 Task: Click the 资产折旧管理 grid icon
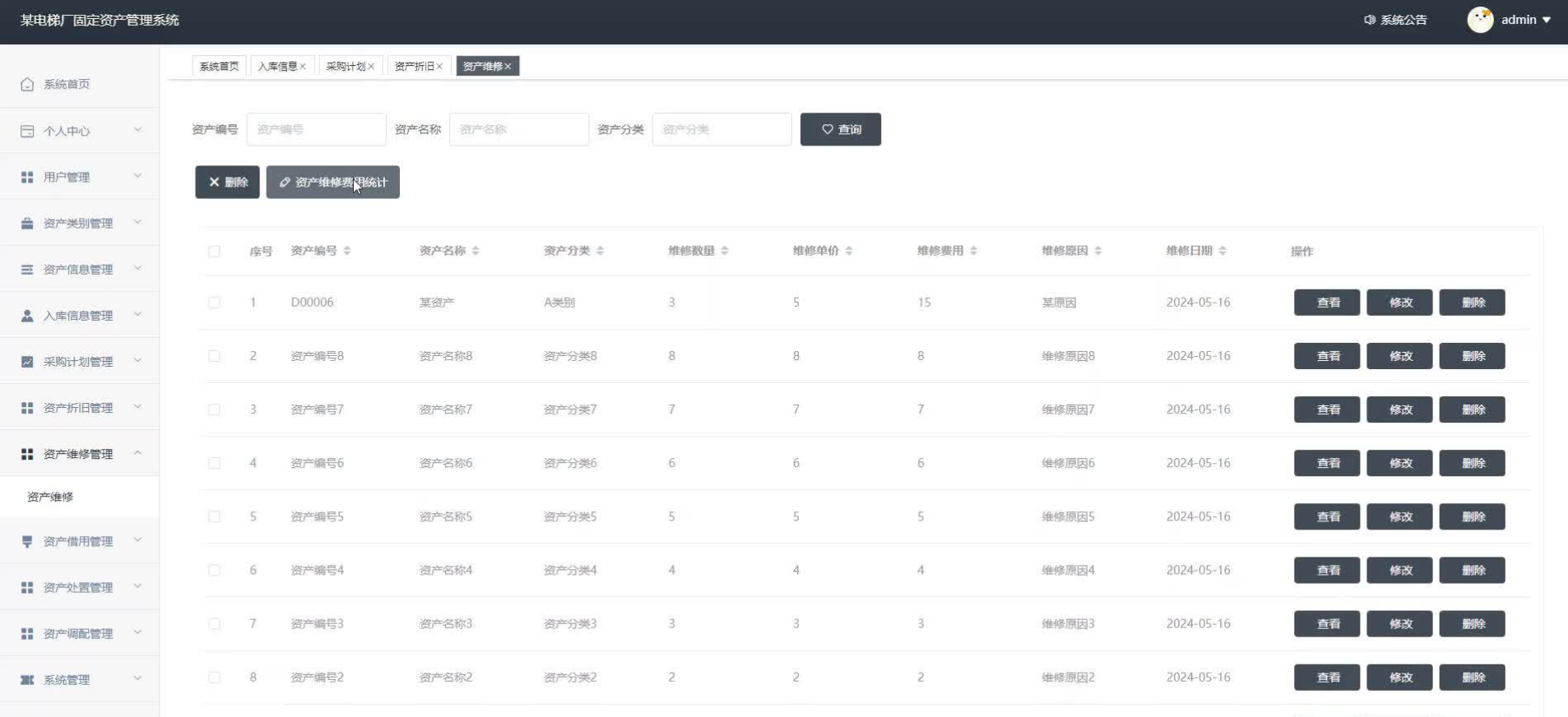click(27, 407)
